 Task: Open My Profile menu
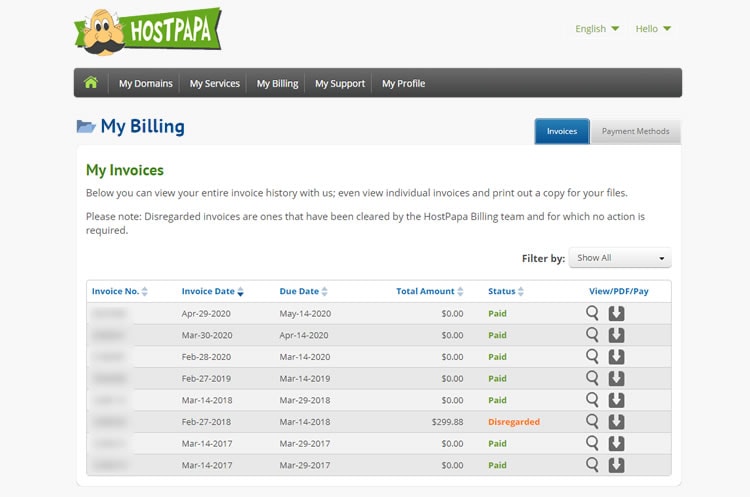[403, 83]
